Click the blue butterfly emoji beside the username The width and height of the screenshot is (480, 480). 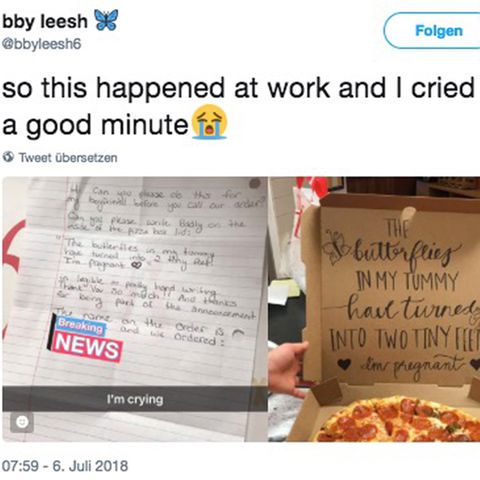pos(106,20)
